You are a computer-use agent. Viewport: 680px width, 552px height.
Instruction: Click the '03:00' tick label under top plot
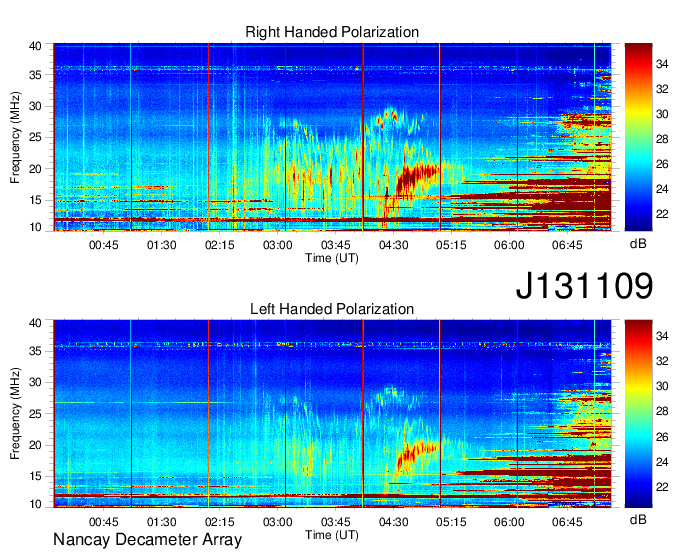[x=278, y=245]
